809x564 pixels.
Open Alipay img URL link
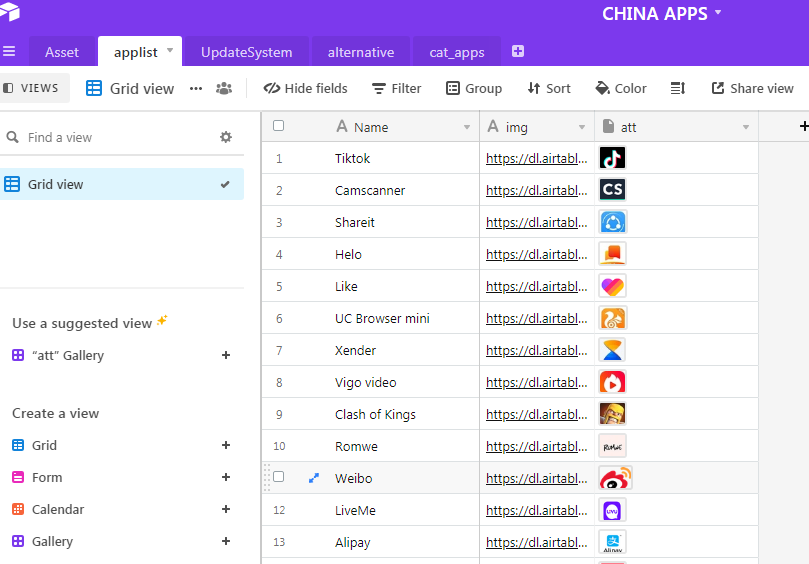pos(537,542)
